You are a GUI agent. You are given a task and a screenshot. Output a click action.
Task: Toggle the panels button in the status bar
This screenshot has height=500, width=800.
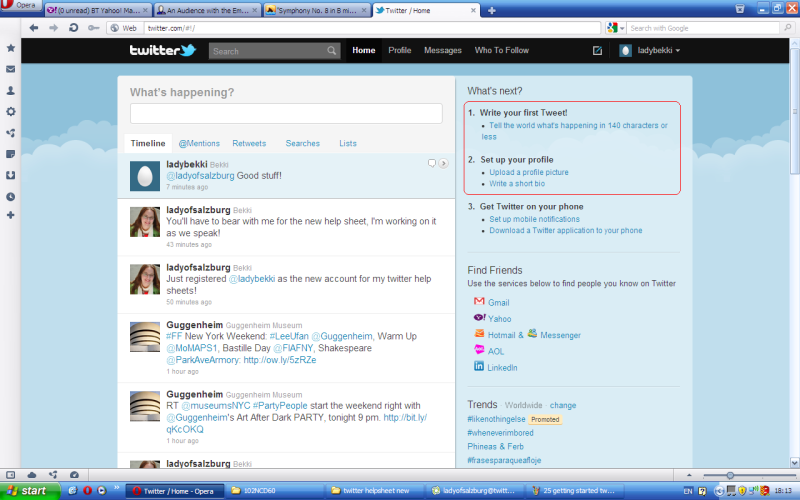[10, 475]
